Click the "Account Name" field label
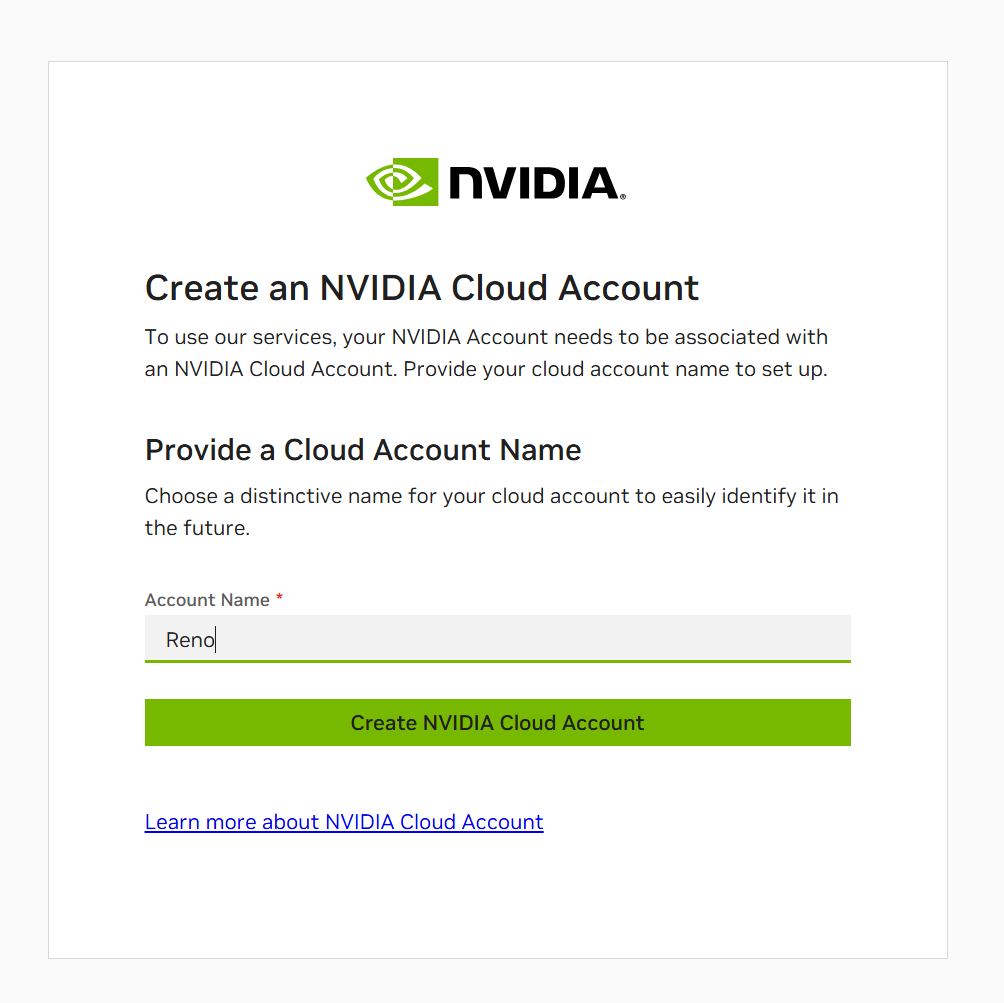The width and height of the screenshot is (1004, 1003). [207, 600]
